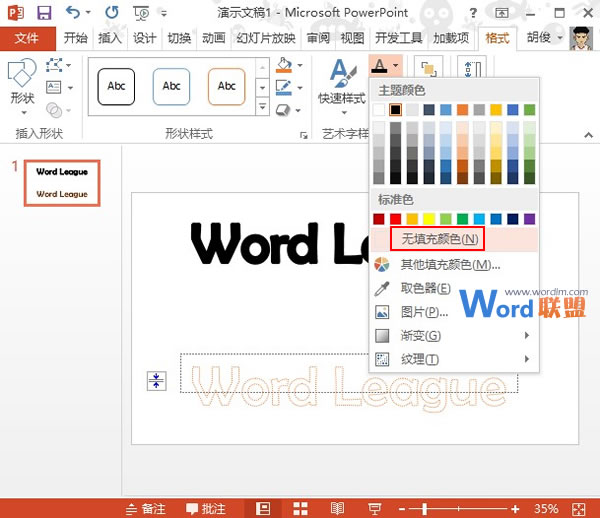Switch to Slide Sorter view

click(x=300, y=509)
